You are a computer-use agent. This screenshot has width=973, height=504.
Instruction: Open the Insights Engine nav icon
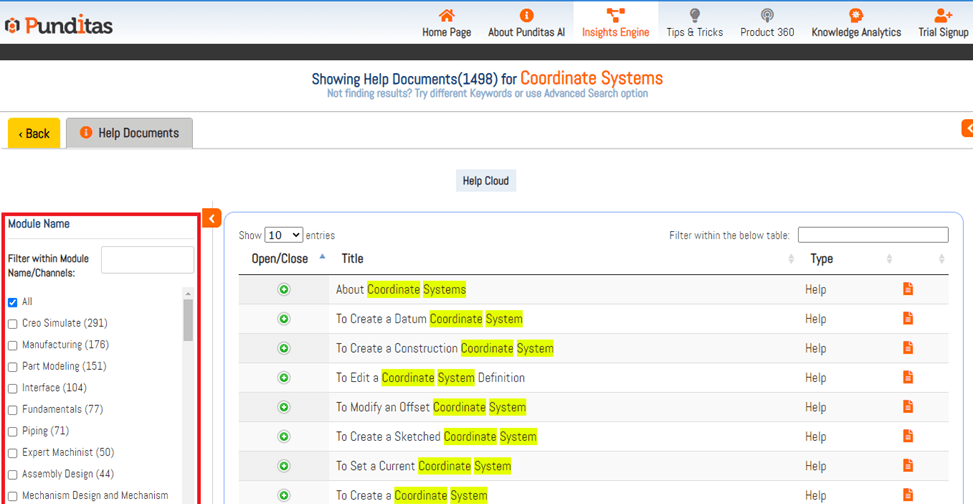615,16
